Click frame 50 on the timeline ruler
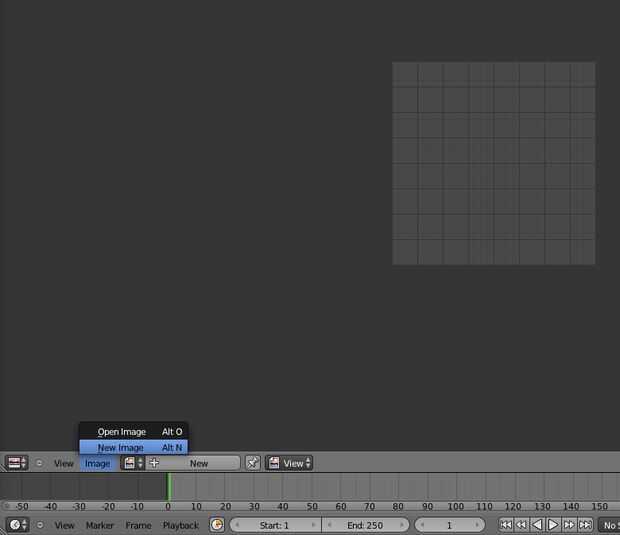 coord(312,507)
